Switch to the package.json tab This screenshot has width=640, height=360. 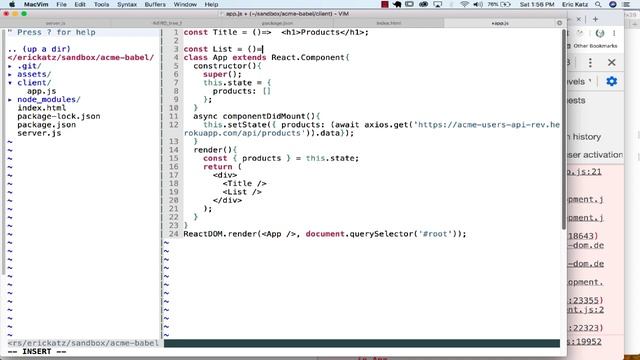coord(277,23)
